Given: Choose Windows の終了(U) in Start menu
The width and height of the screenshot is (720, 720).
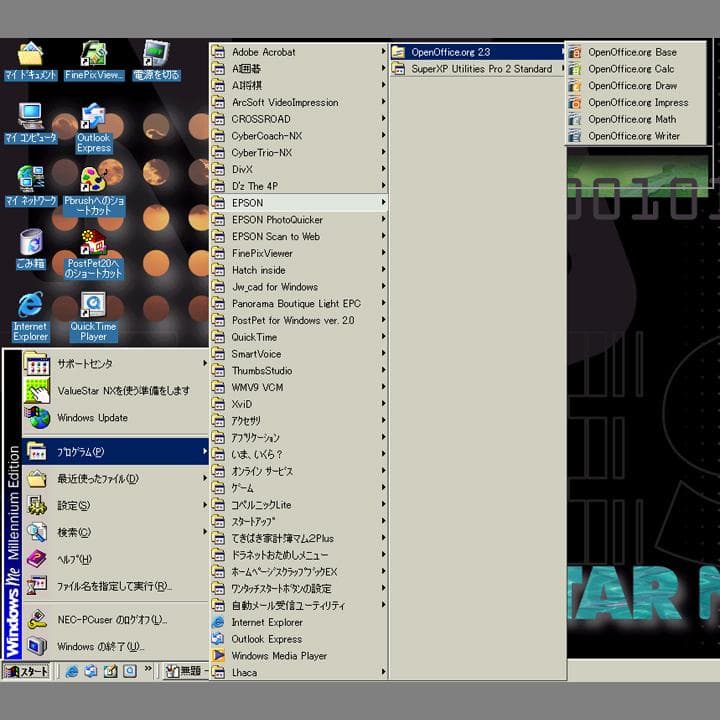Looking at the screenshot, I should click(x=115, y=647).
